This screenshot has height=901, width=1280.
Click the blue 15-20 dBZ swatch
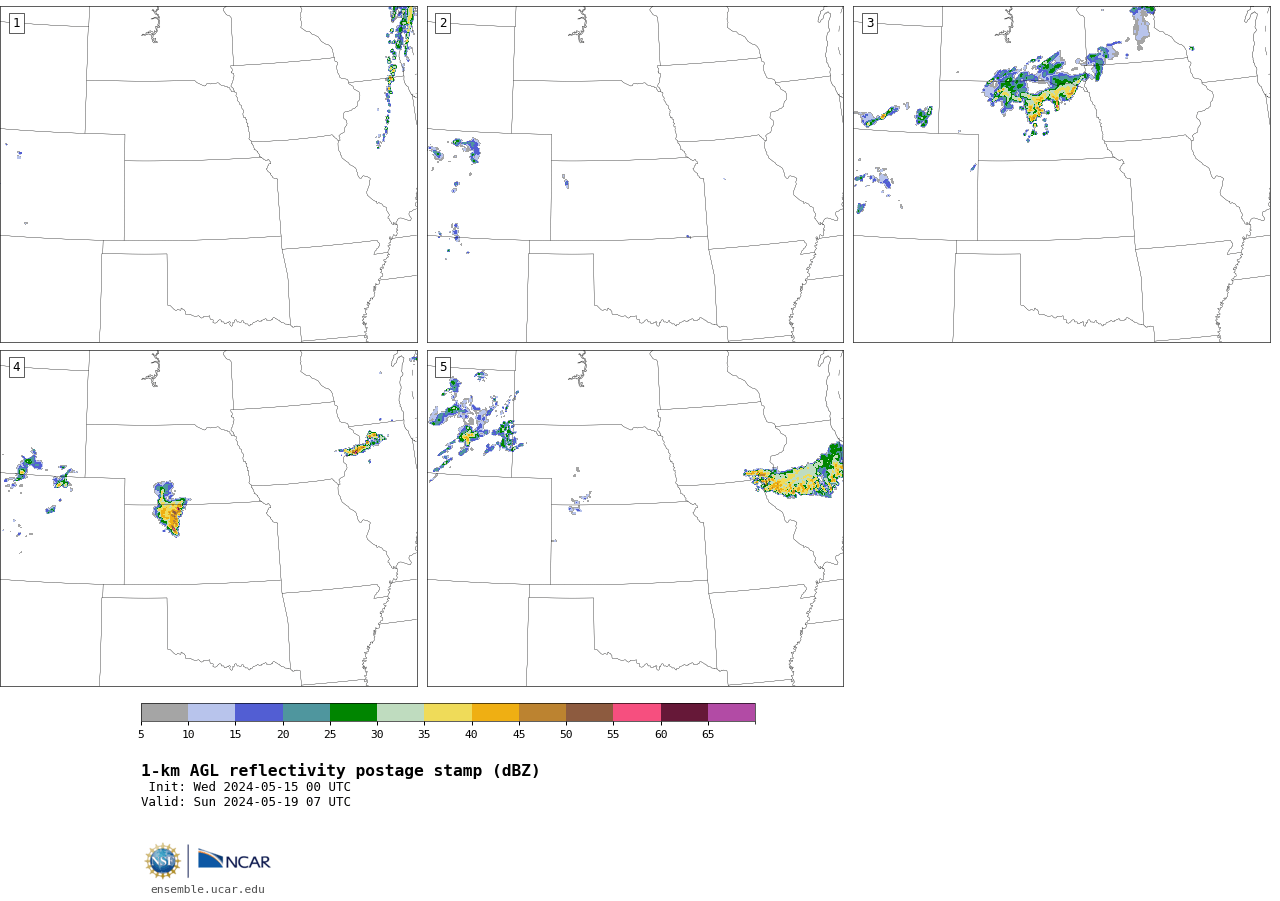click(x=259, y=713)
